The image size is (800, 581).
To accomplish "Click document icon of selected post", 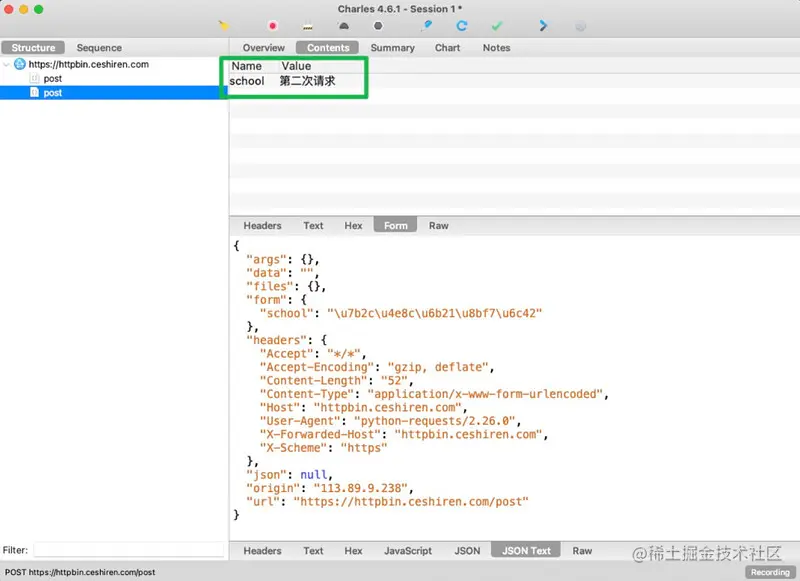I will tap(34, 92).
